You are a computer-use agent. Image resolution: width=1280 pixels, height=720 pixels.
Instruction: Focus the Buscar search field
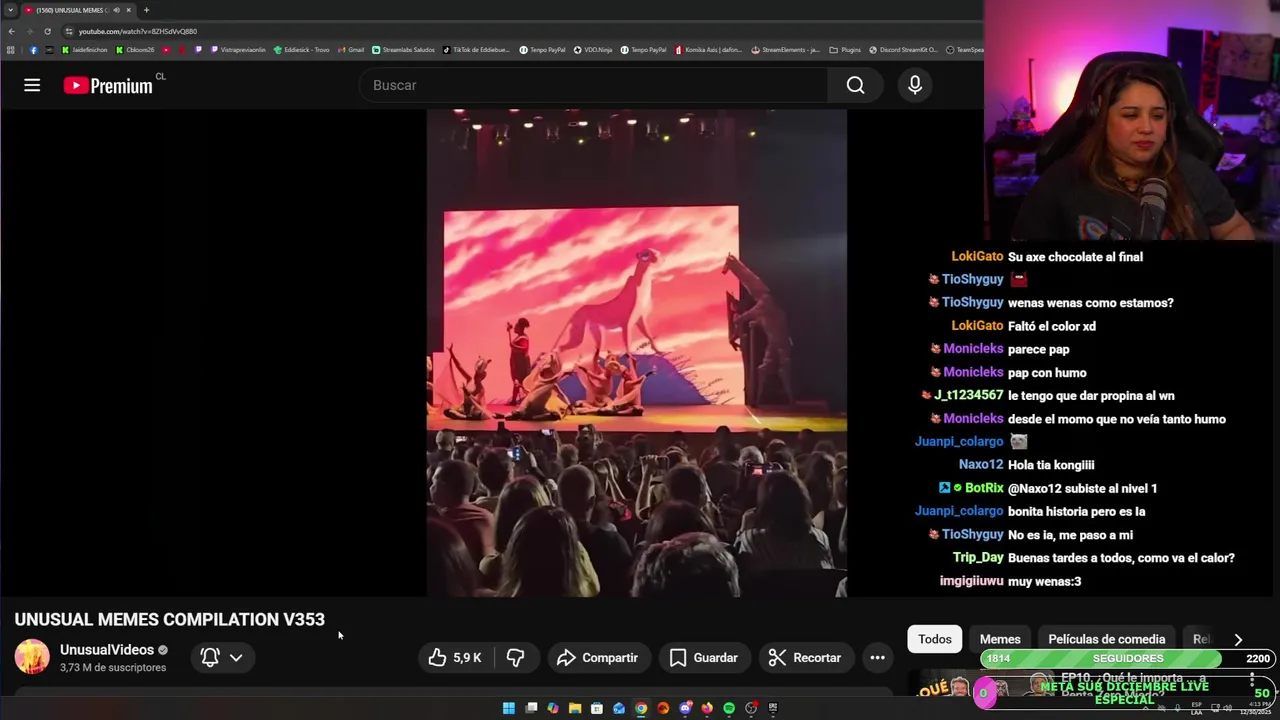[x=594, y=85]
